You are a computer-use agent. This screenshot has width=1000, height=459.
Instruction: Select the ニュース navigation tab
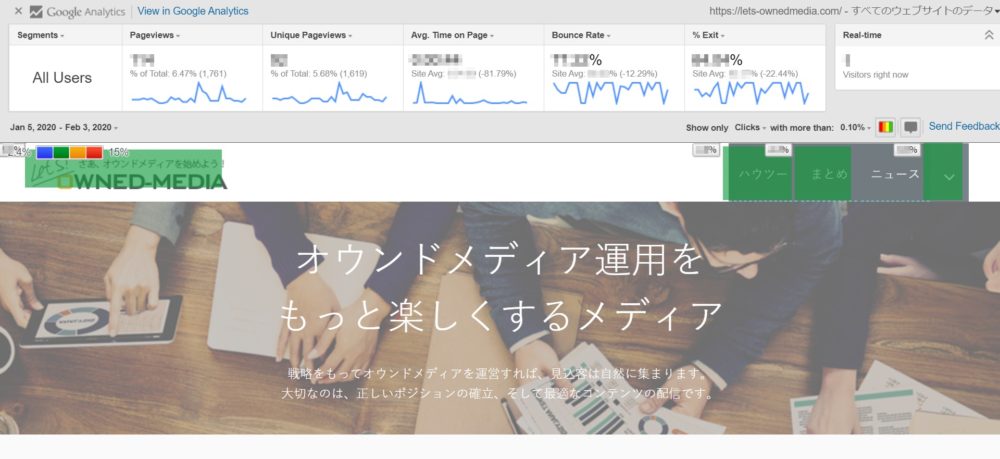pyautogui.click(x=895, y=174)
